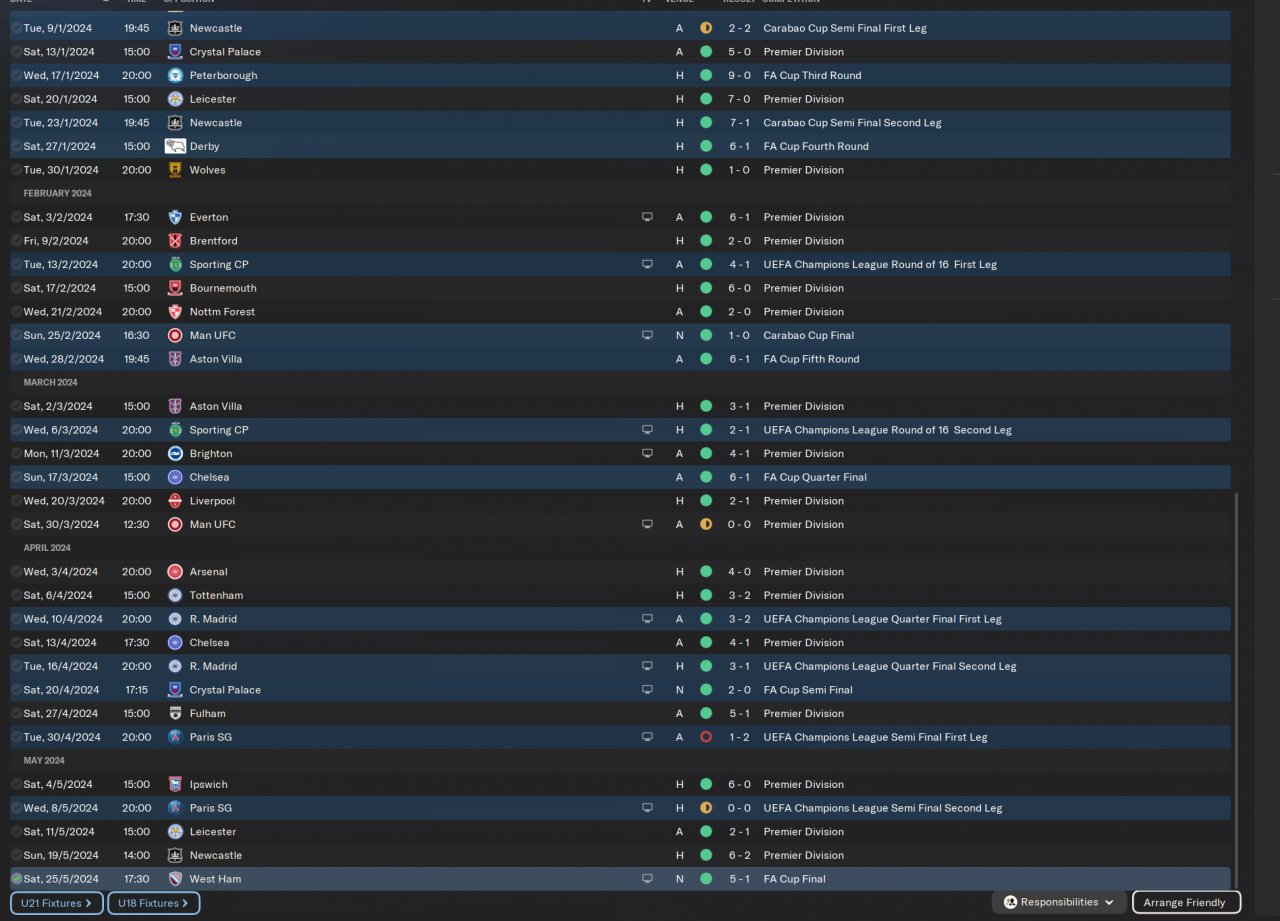Expand U18 Fixtures with its chevron
Screen dimensions: 1280x921
pos(185,903)
